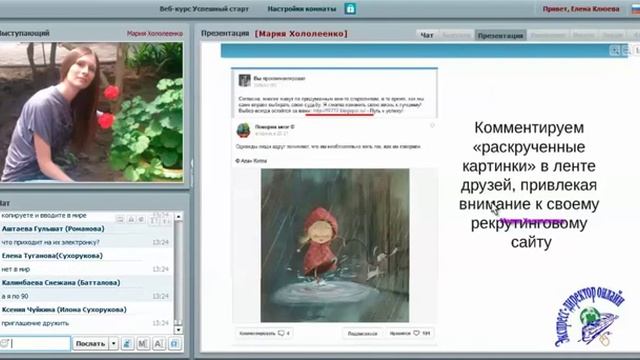Select the Презентация tab
The height and width of the screenshot is (360, 640).
pos(500,35)
